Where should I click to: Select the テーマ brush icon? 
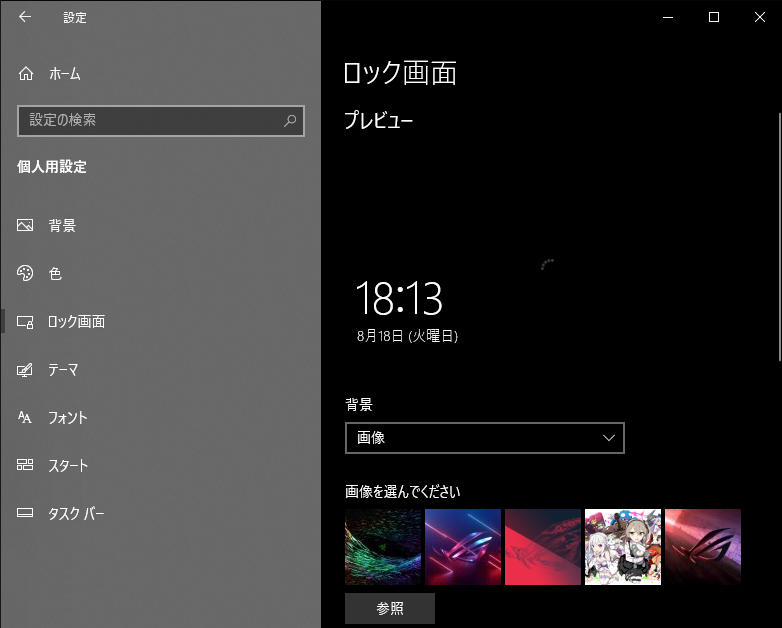pyautogui.click(x=25, y=370)
